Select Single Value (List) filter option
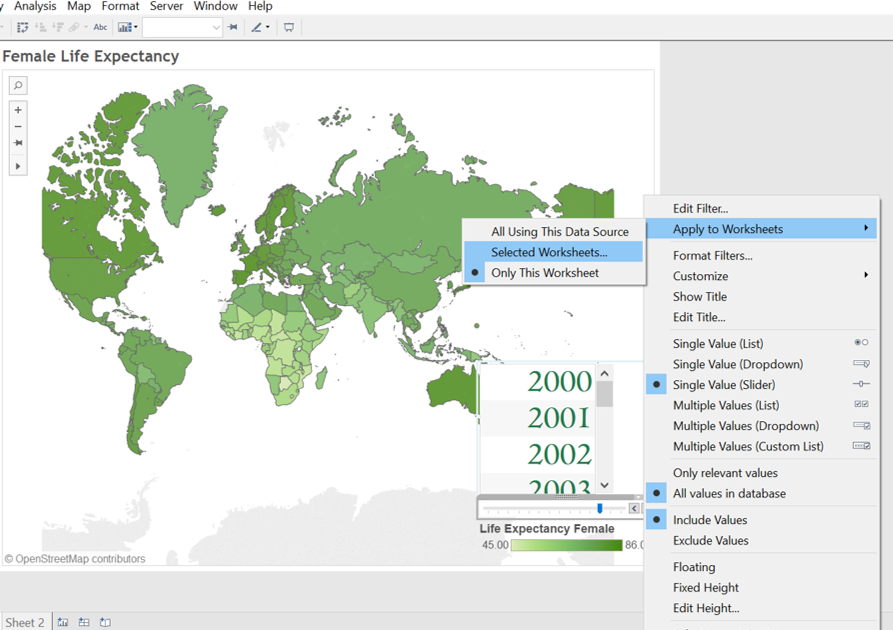 pos(718,344)
